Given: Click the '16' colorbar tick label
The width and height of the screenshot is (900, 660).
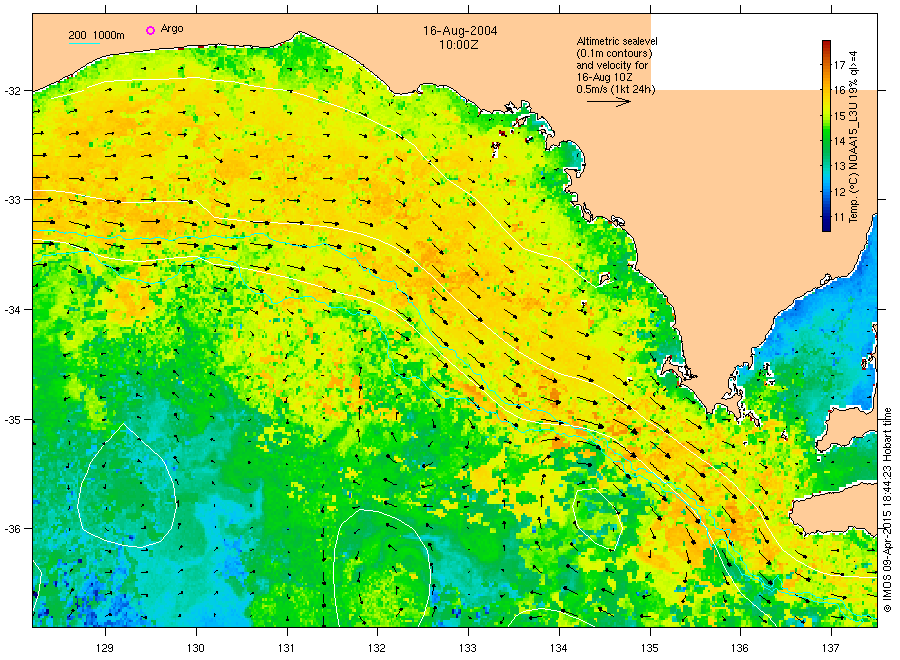Looking at the screenshot, I should (840, 90).
